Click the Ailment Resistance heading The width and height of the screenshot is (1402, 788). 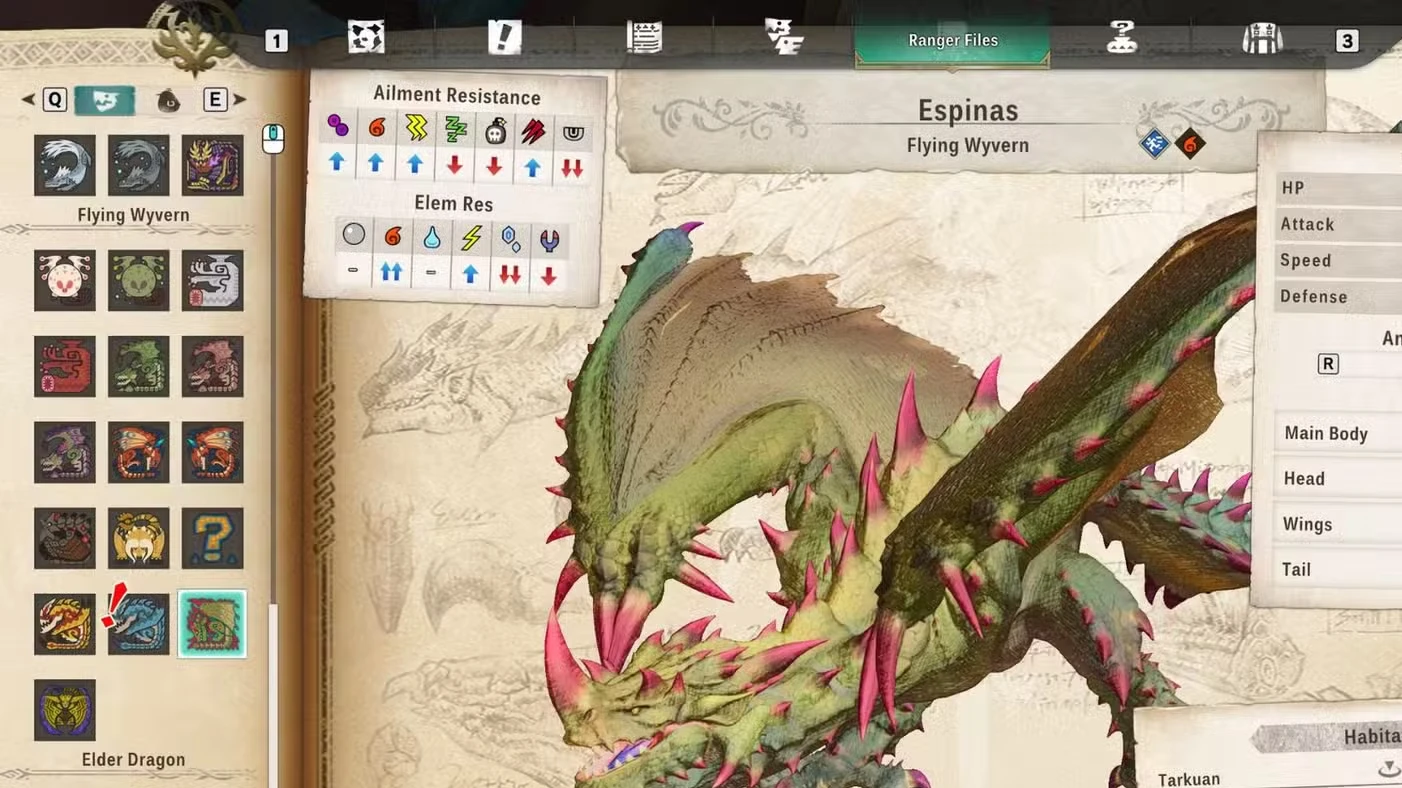457,96
